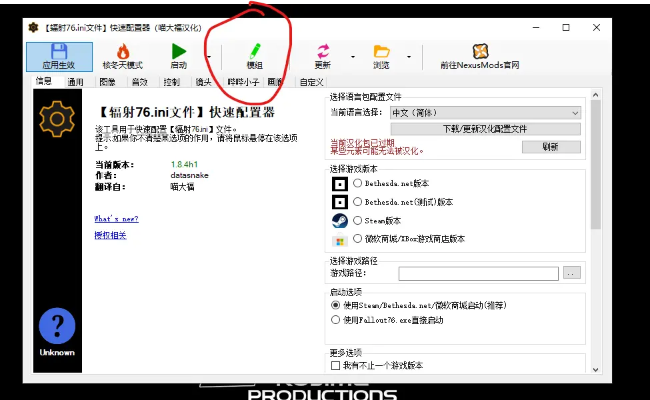Select launch via Steam/Bethesda.net/微软商城 option
650x400 pixels.
(x=335, y=305)
